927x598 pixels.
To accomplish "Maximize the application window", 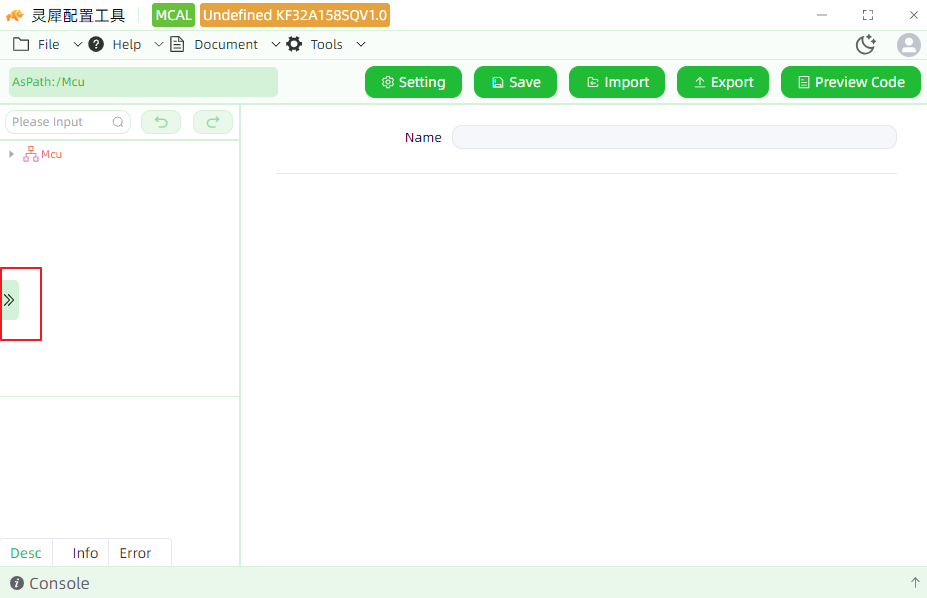I will [x=868, y=15].
